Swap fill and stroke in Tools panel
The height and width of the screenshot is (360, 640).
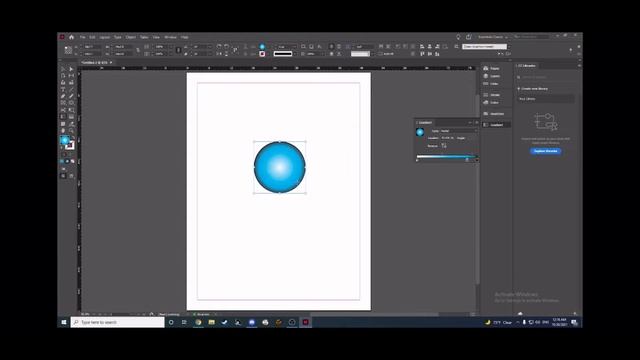coord(73,138)
